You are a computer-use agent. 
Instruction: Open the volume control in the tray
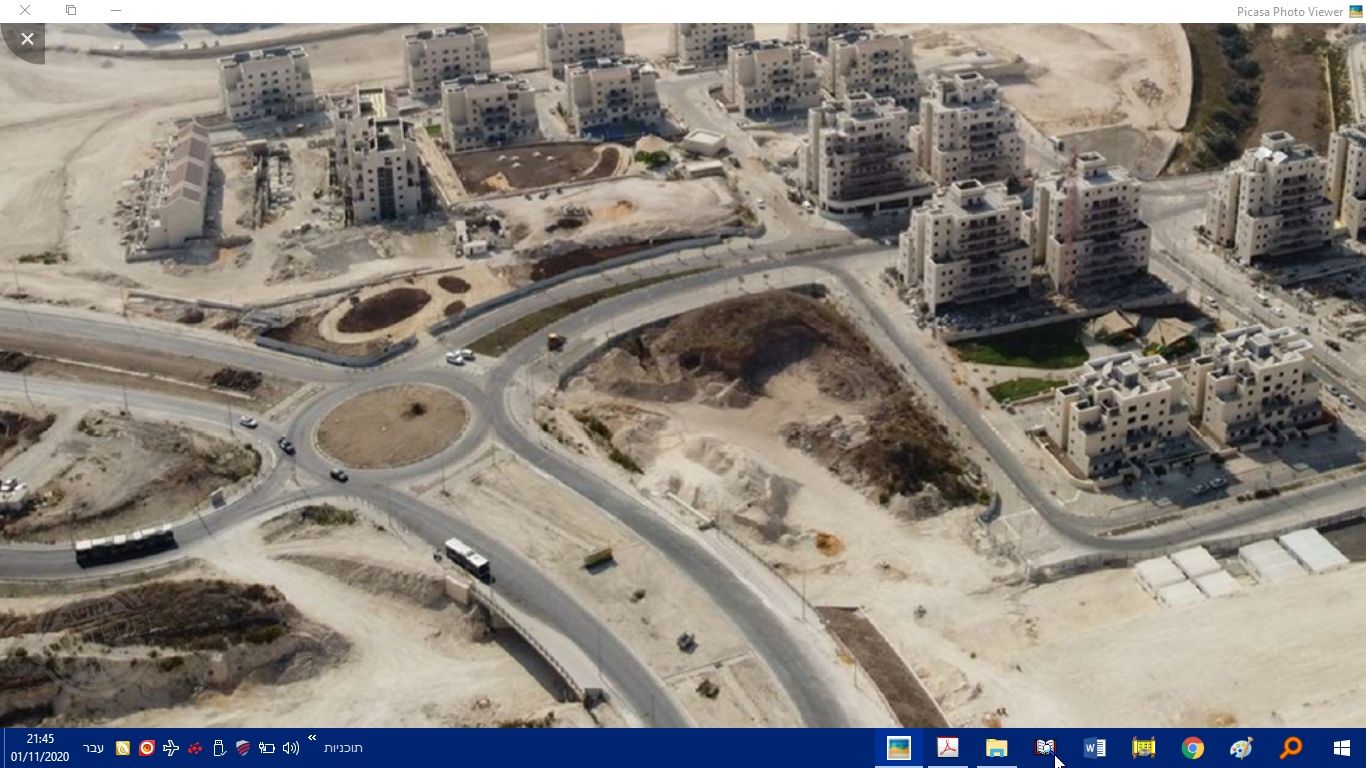[x=291, y=748]
